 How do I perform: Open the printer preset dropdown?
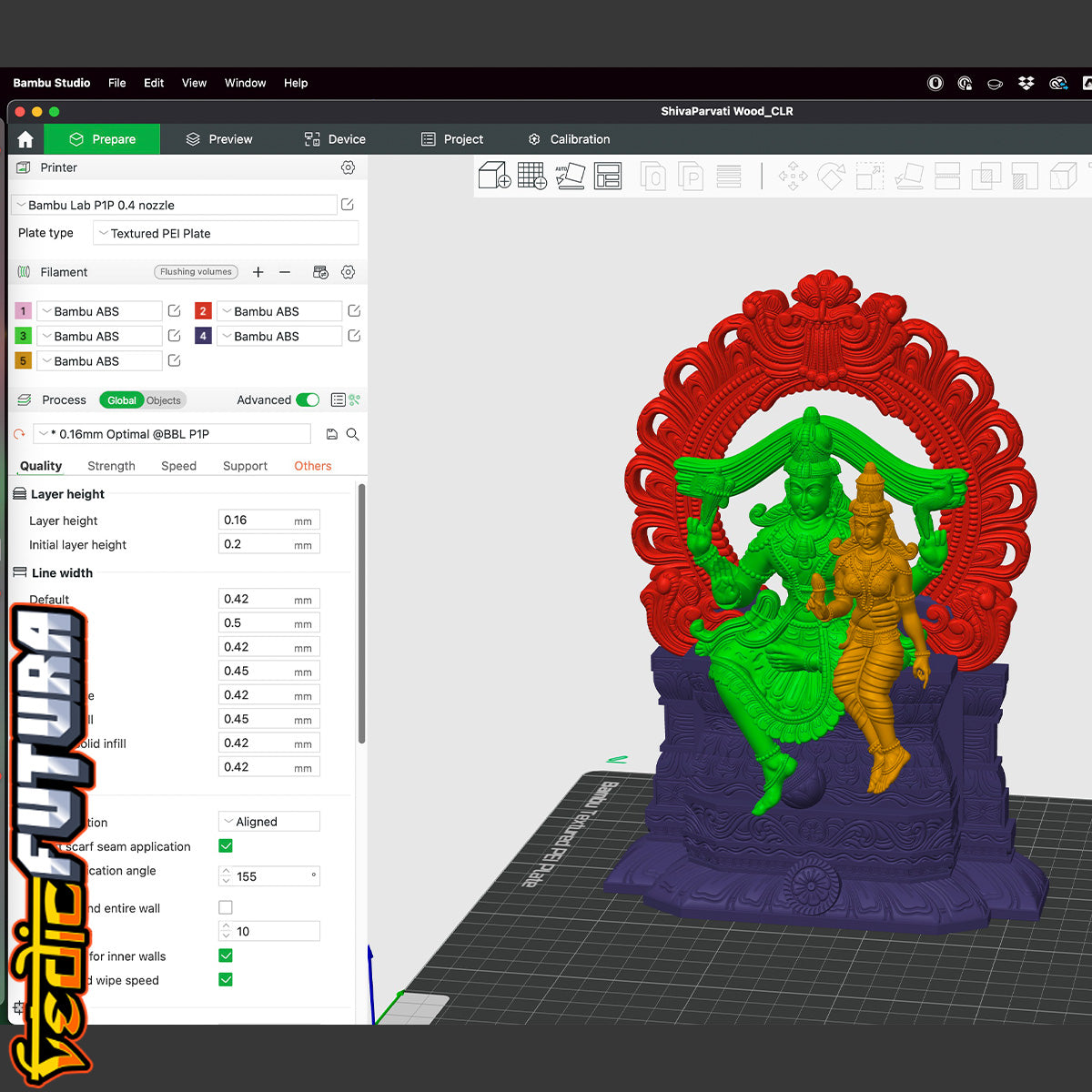(173, 206)
